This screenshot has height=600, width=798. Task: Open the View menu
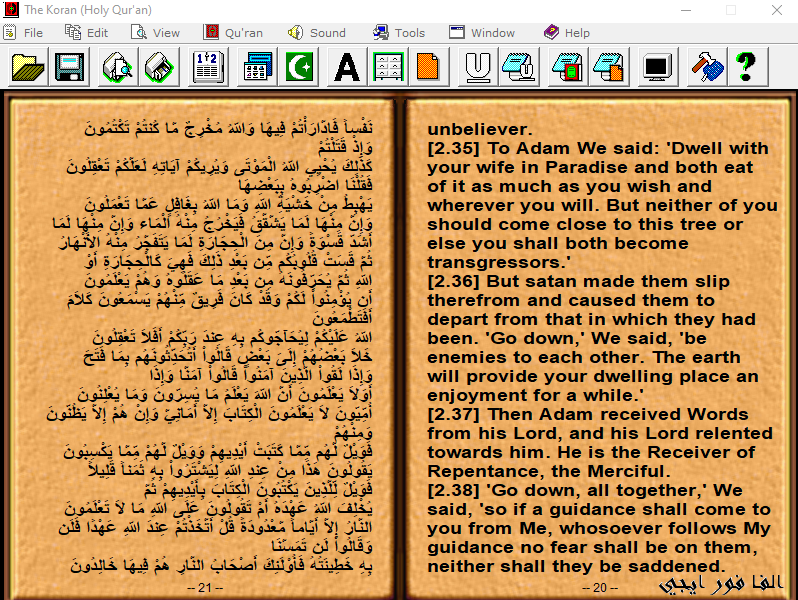click(x=155, y=33)
